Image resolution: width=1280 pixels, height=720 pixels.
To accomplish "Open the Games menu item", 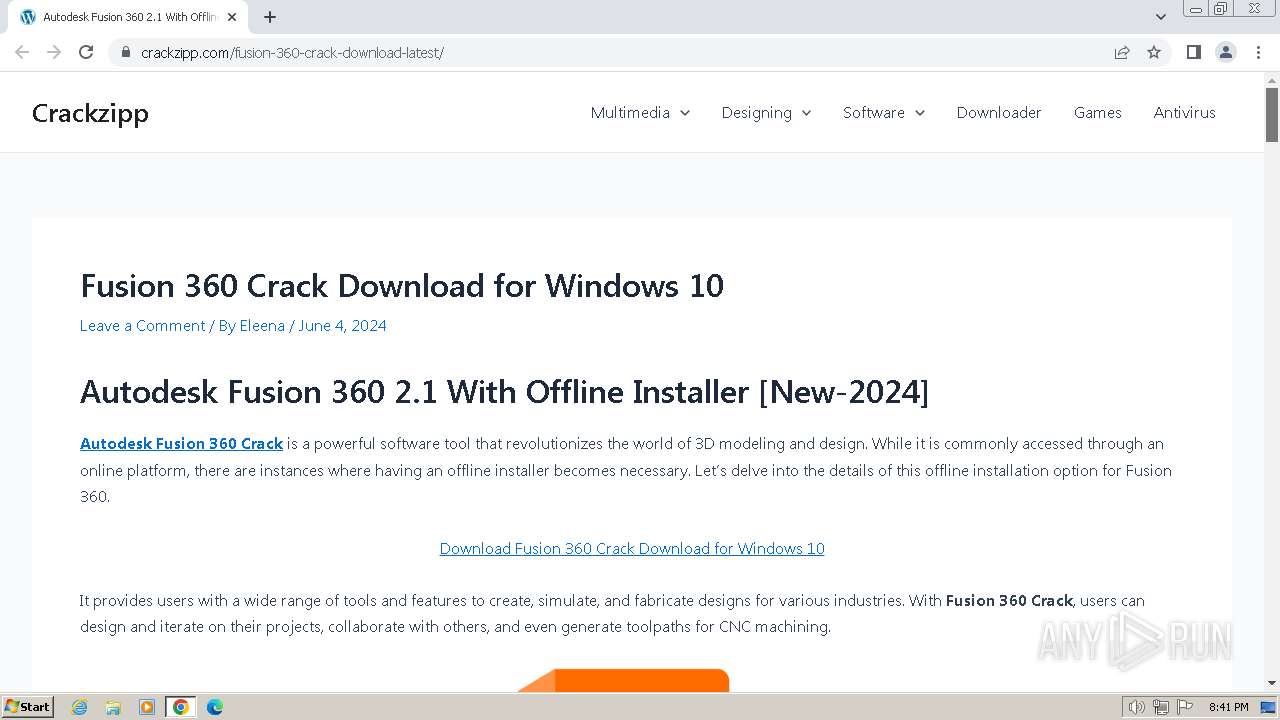I will (1097, 113).
